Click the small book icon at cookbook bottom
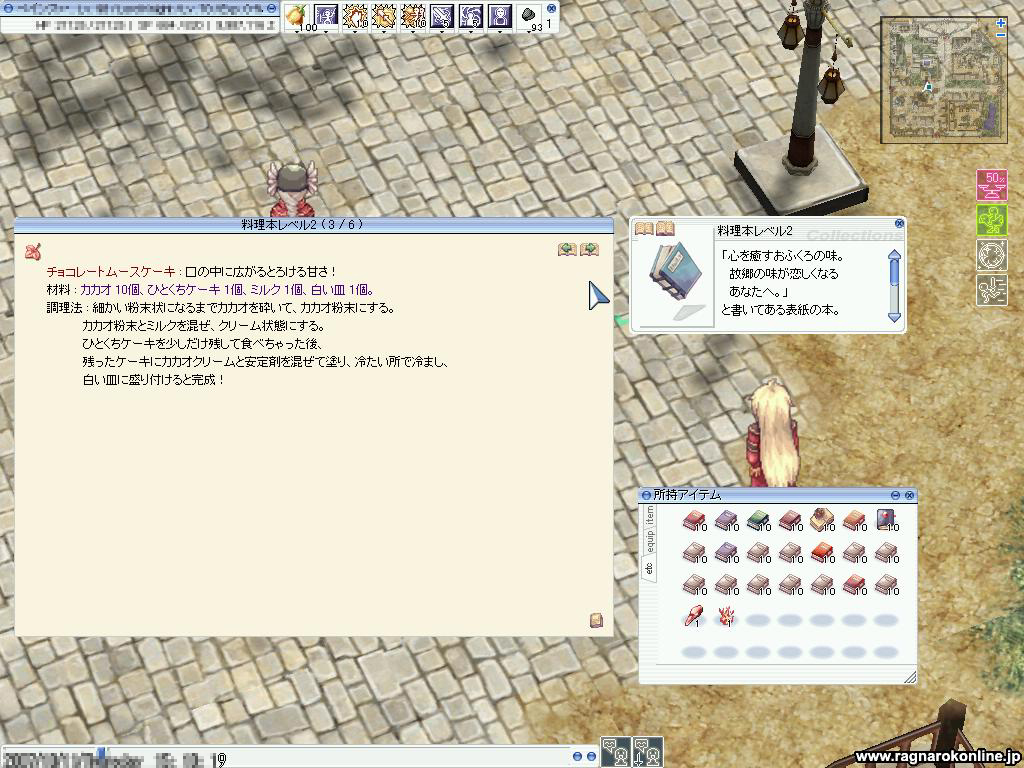 (596, 620)
